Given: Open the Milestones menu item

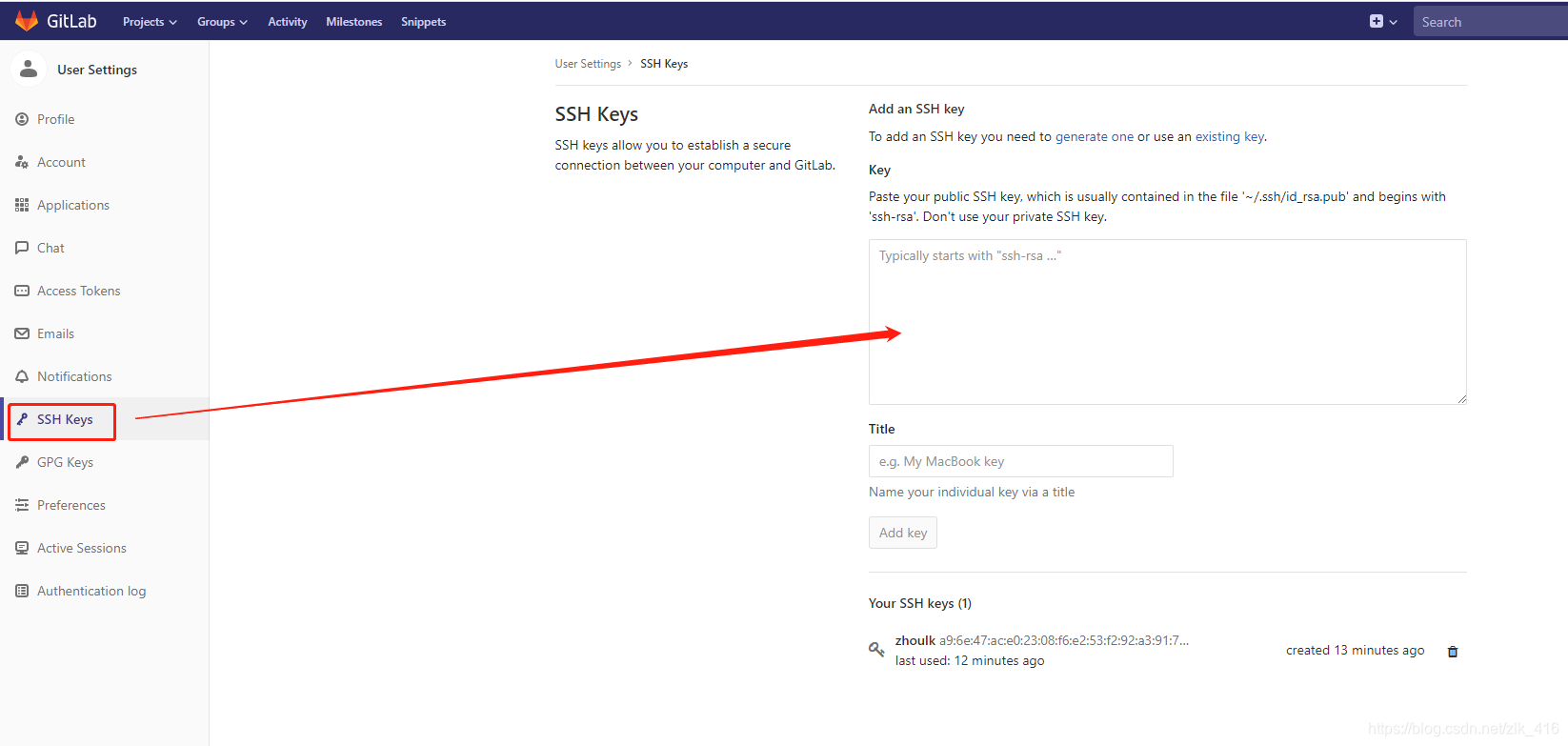Looking at the screenshot, I should coord(354,22).
